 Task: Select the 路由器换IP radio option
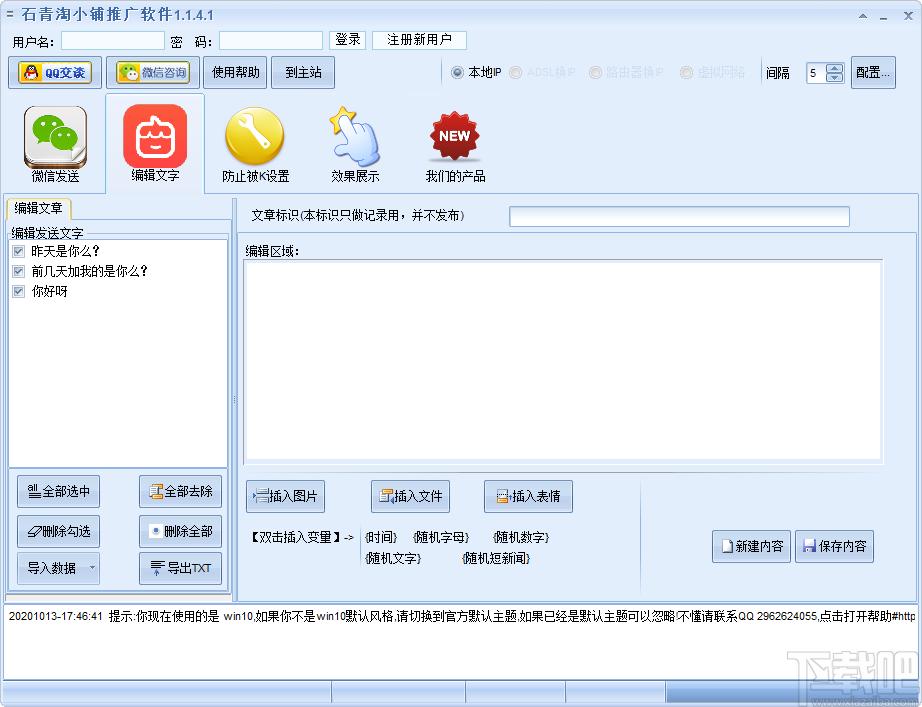595,72
